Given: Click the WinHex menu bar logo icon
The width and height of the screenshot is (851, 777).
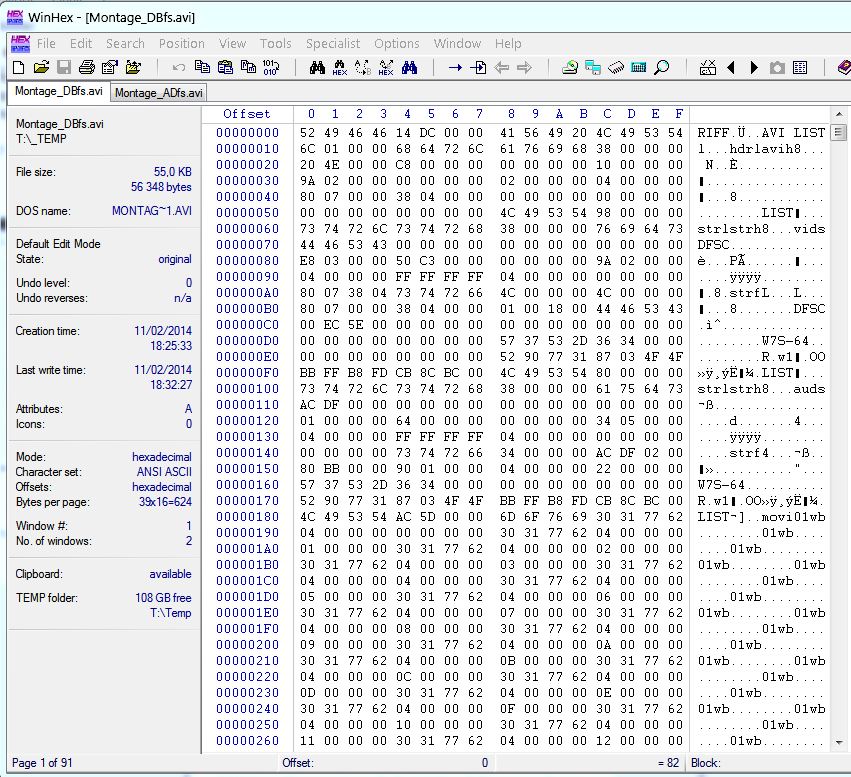Looking at the screenshot, I should tap(21, 43).
